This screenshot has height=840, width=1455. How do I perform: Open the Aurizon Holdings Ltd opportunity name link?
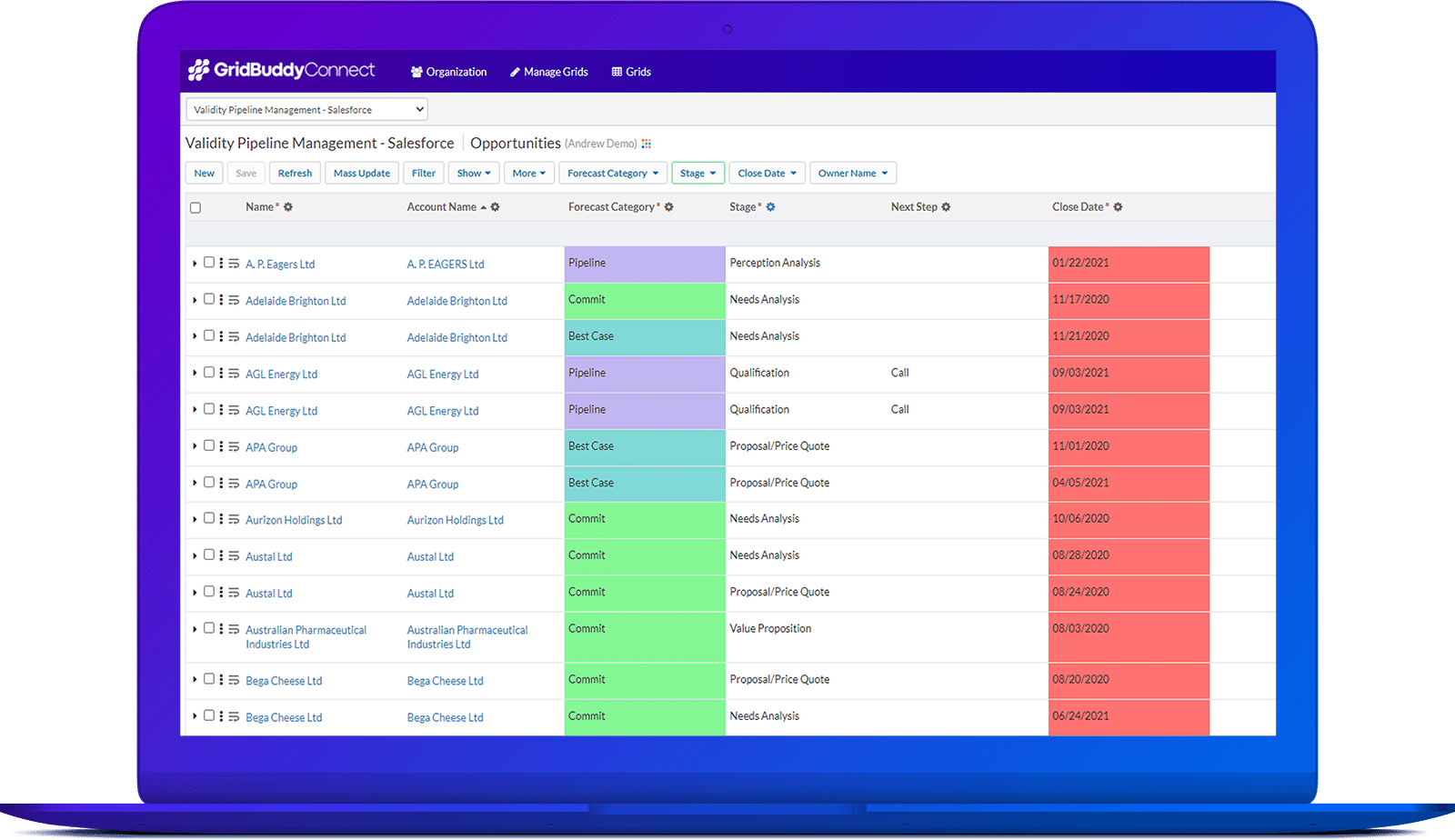tap(294, 520)
